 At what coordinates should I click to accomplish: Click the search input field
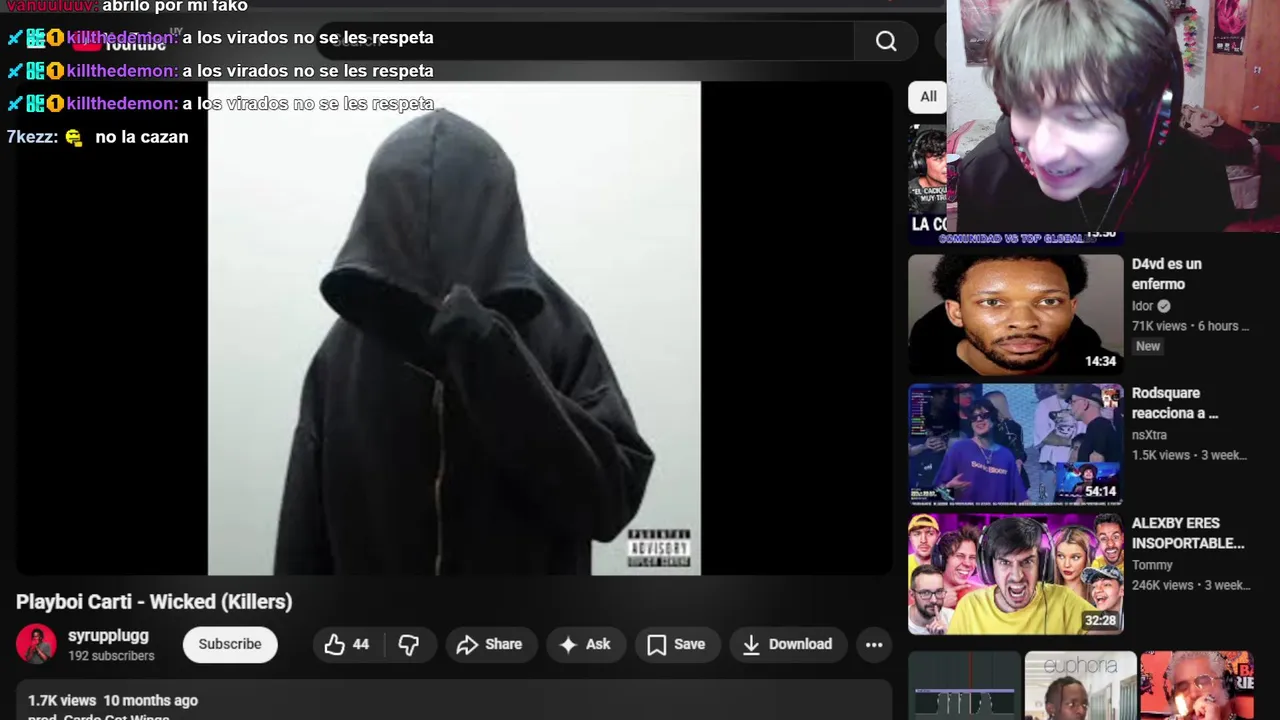(x=585, y=41)
